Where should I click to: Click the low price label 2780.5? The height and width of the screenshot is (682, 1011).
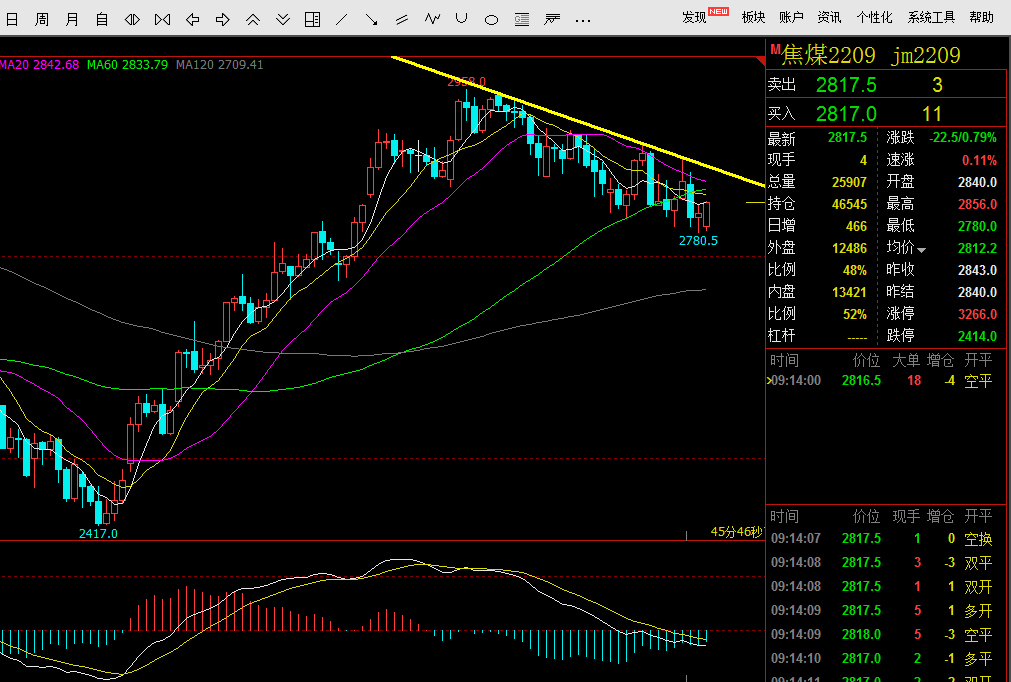698,240
